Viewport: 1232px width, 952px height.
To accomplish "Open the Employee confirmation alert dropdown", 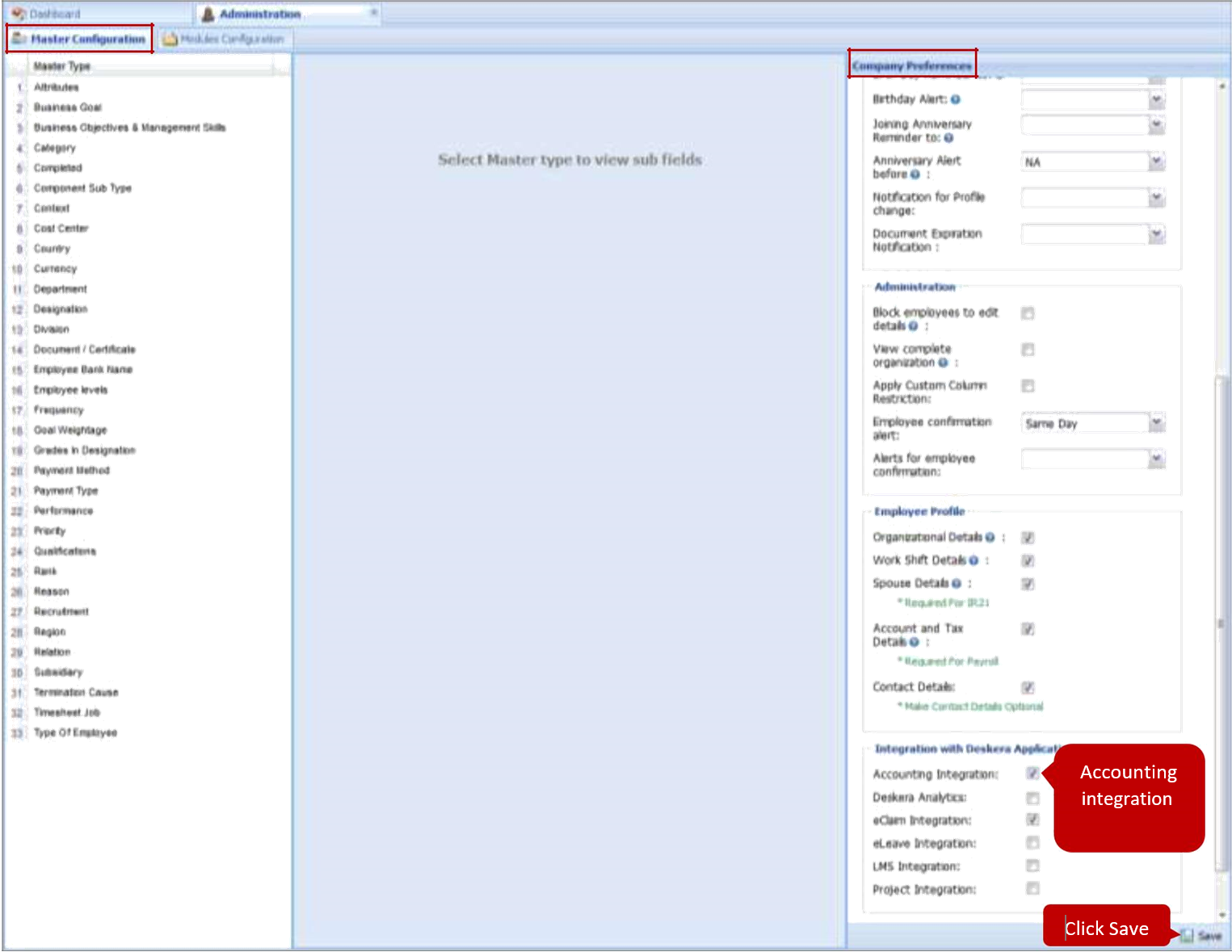I will tap(1156, 422).
